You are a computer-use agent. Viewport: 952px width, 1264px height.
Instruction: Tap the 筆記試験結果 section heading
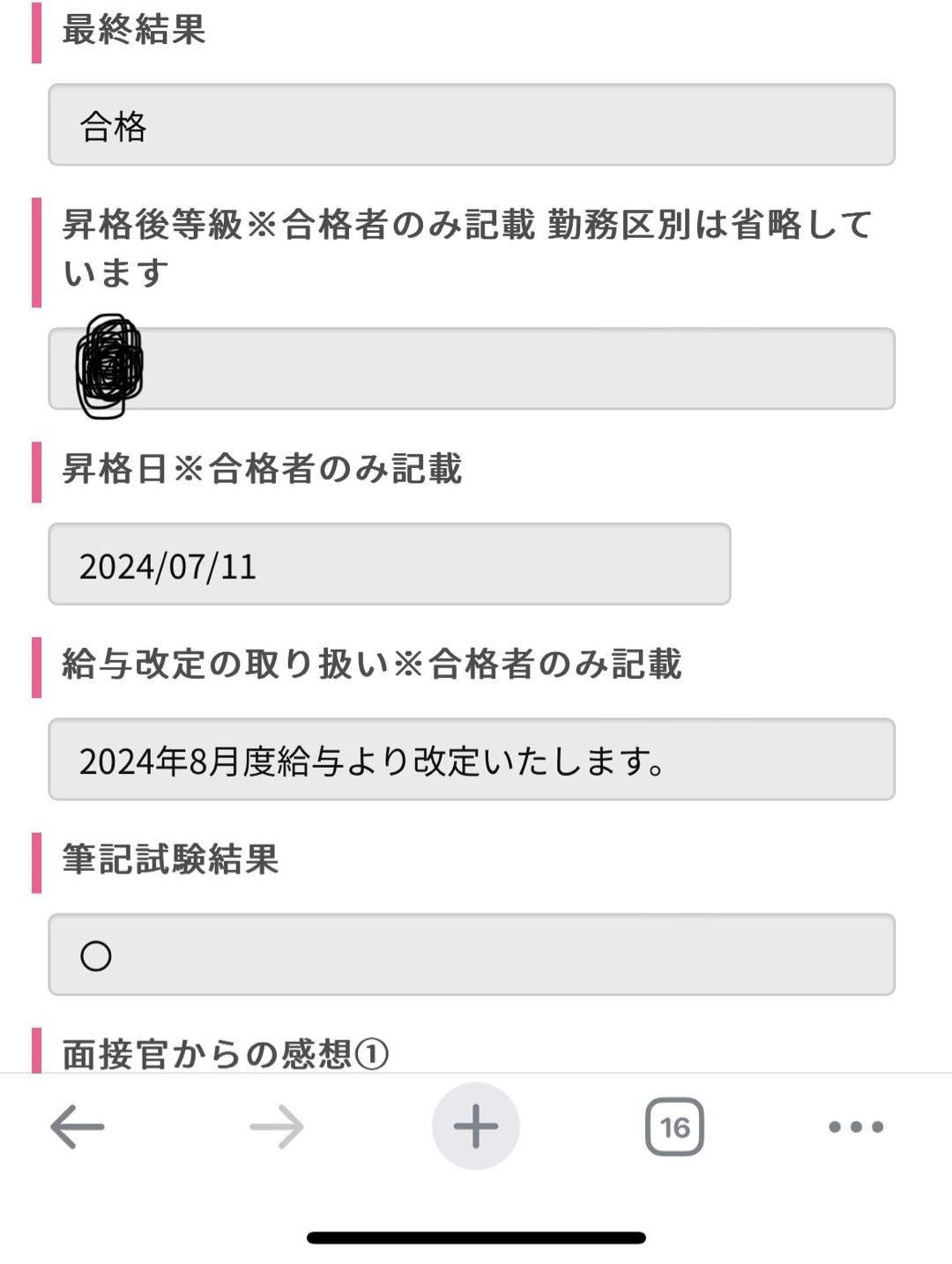[x=170, y=859]
